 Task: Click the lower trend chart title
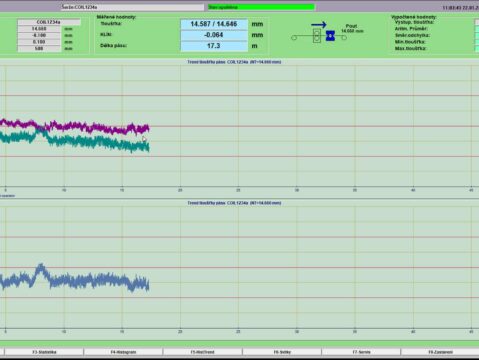point(234,203)
